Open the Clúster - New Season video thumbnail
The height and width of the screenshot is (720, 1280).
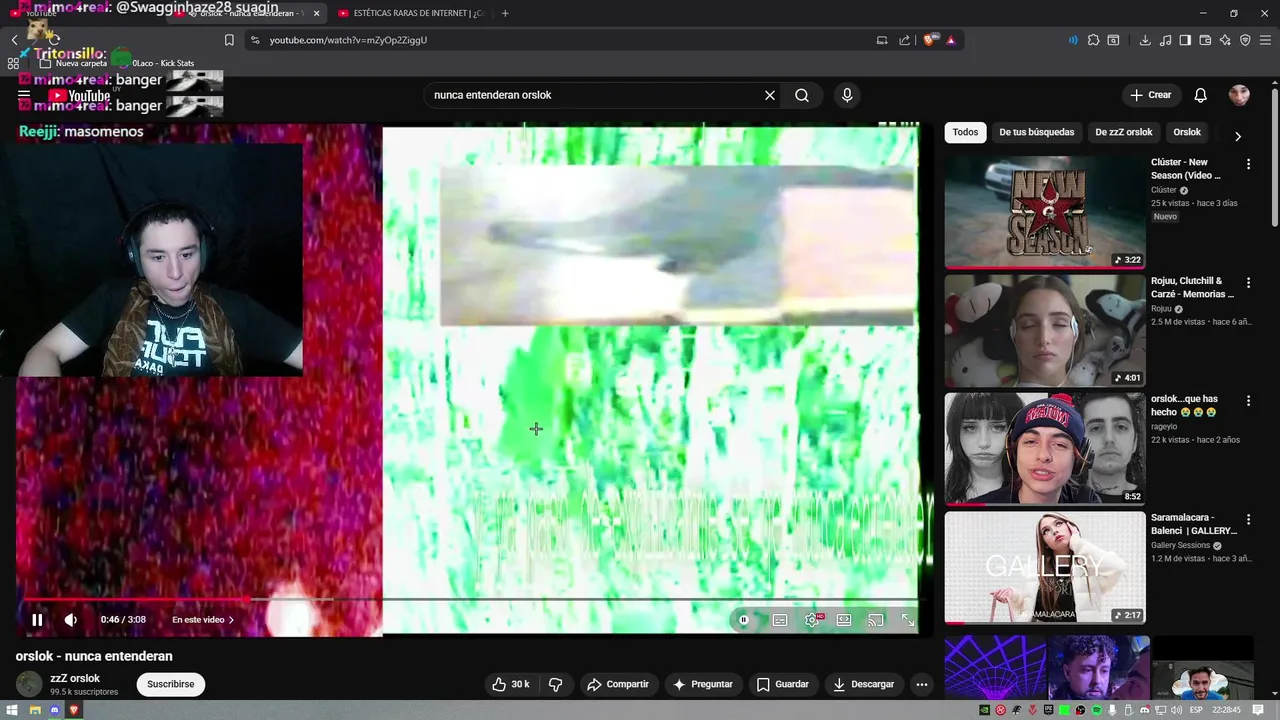pos(1045,212)
